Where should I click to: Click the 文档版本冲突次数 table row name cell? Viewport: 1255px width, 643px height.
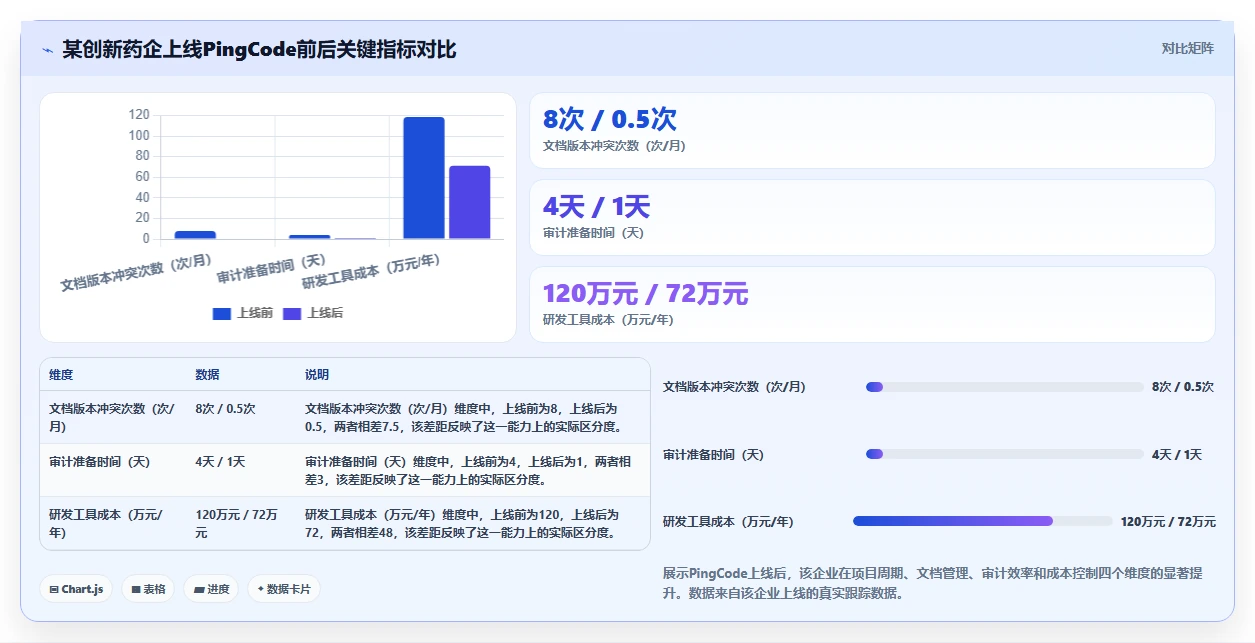pyautogui.click(x=112, y=417)
